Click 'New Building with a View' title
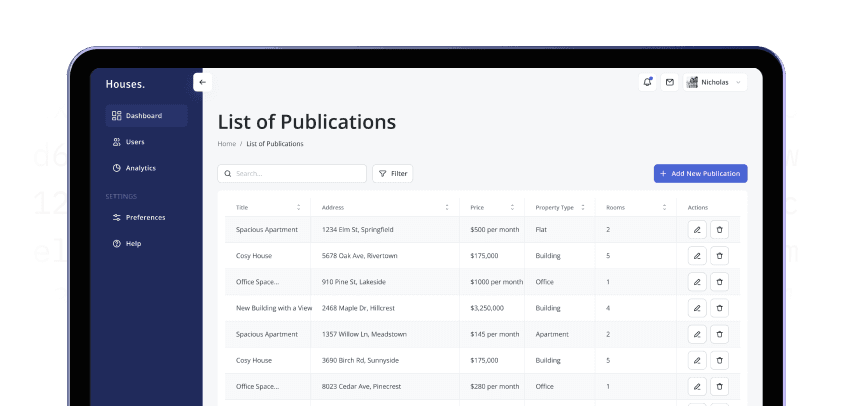 (x=274, y=308)
